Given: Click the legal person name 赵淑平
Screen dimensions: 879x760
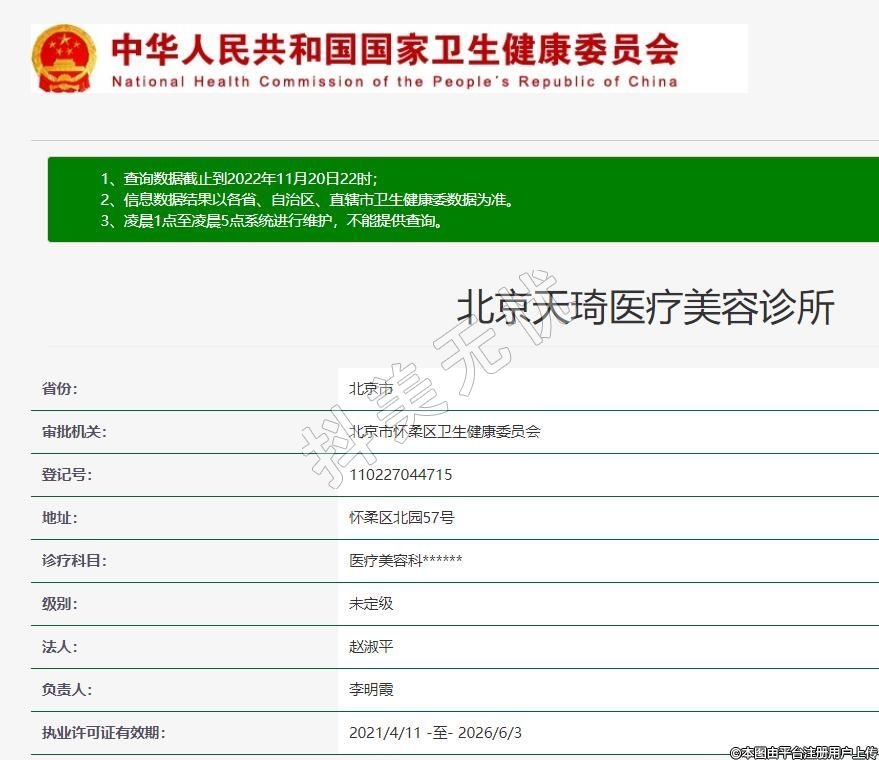Looking at the screenshot, I should pos(371,647).
